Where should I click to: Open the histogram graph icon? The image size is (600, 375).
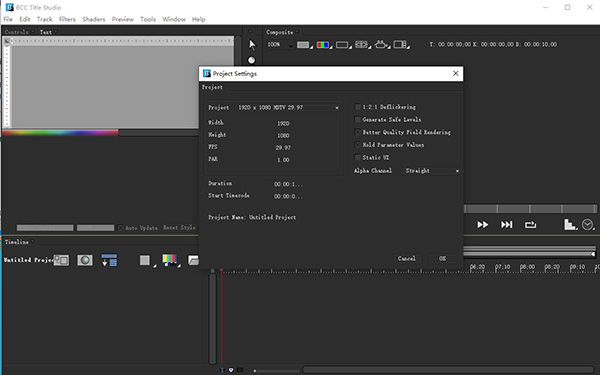pyautogui.click(x=570, y=225)
